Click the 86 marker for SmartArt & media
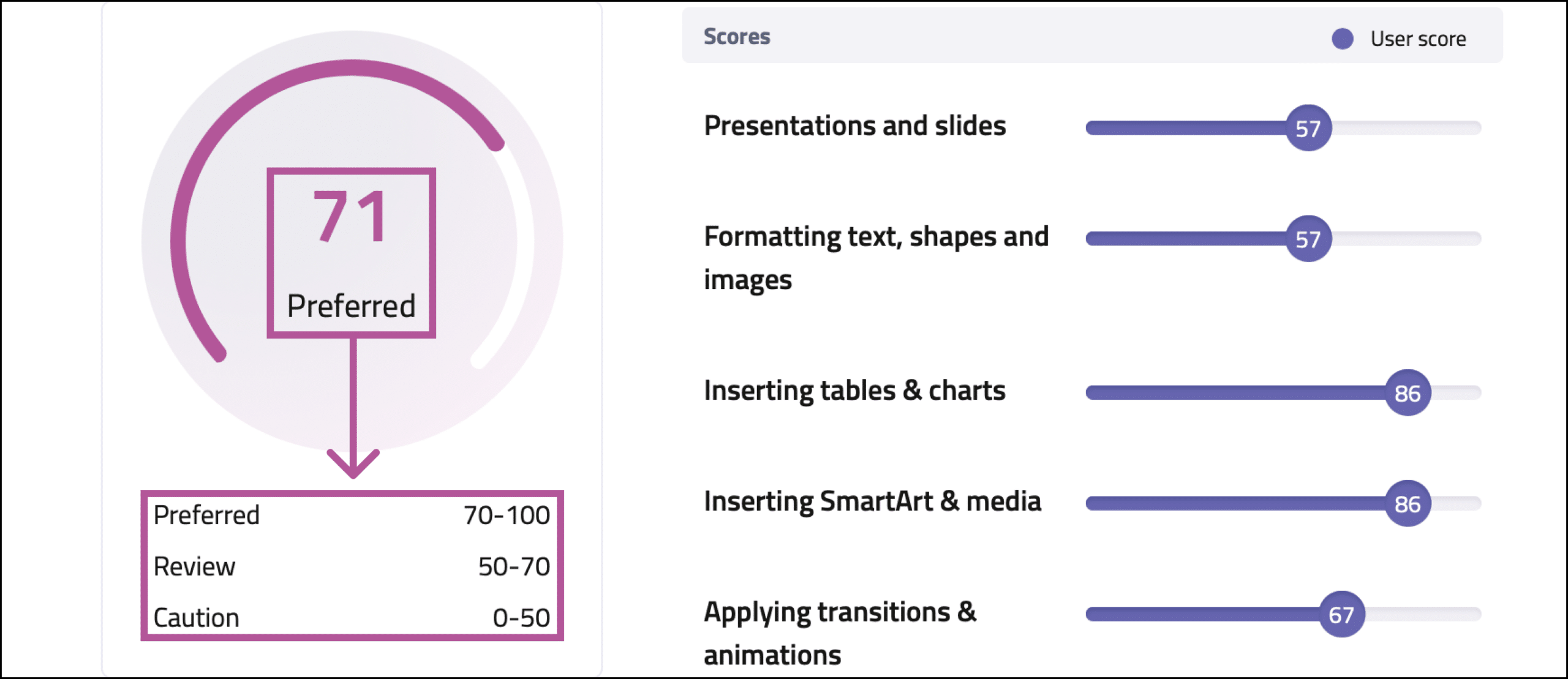The width and height of the screenshot is (1568, 679). coord(1408,504)
